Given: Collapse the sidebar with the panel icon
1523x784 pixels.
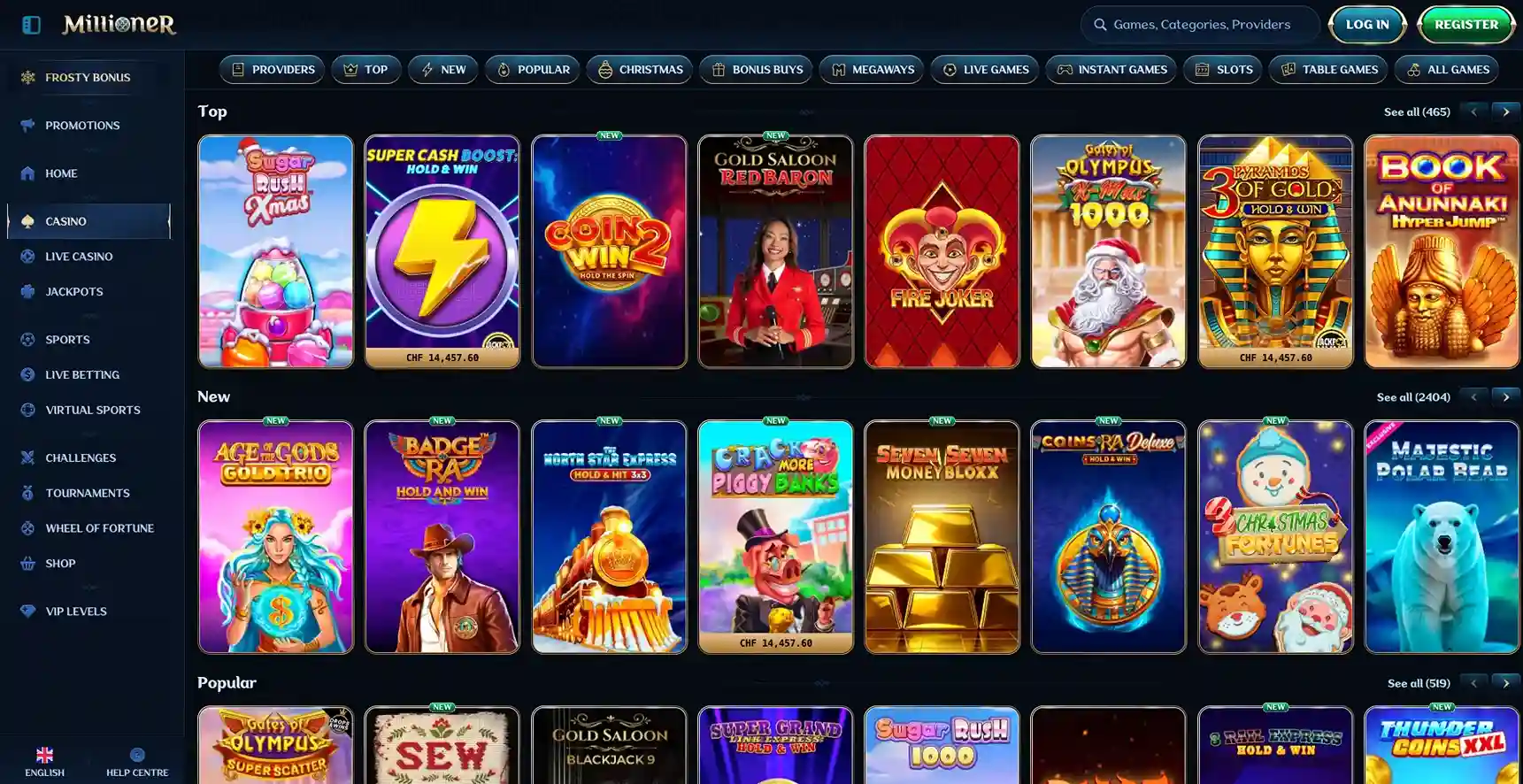Looking at the screenshot, I should coord(31,25).
